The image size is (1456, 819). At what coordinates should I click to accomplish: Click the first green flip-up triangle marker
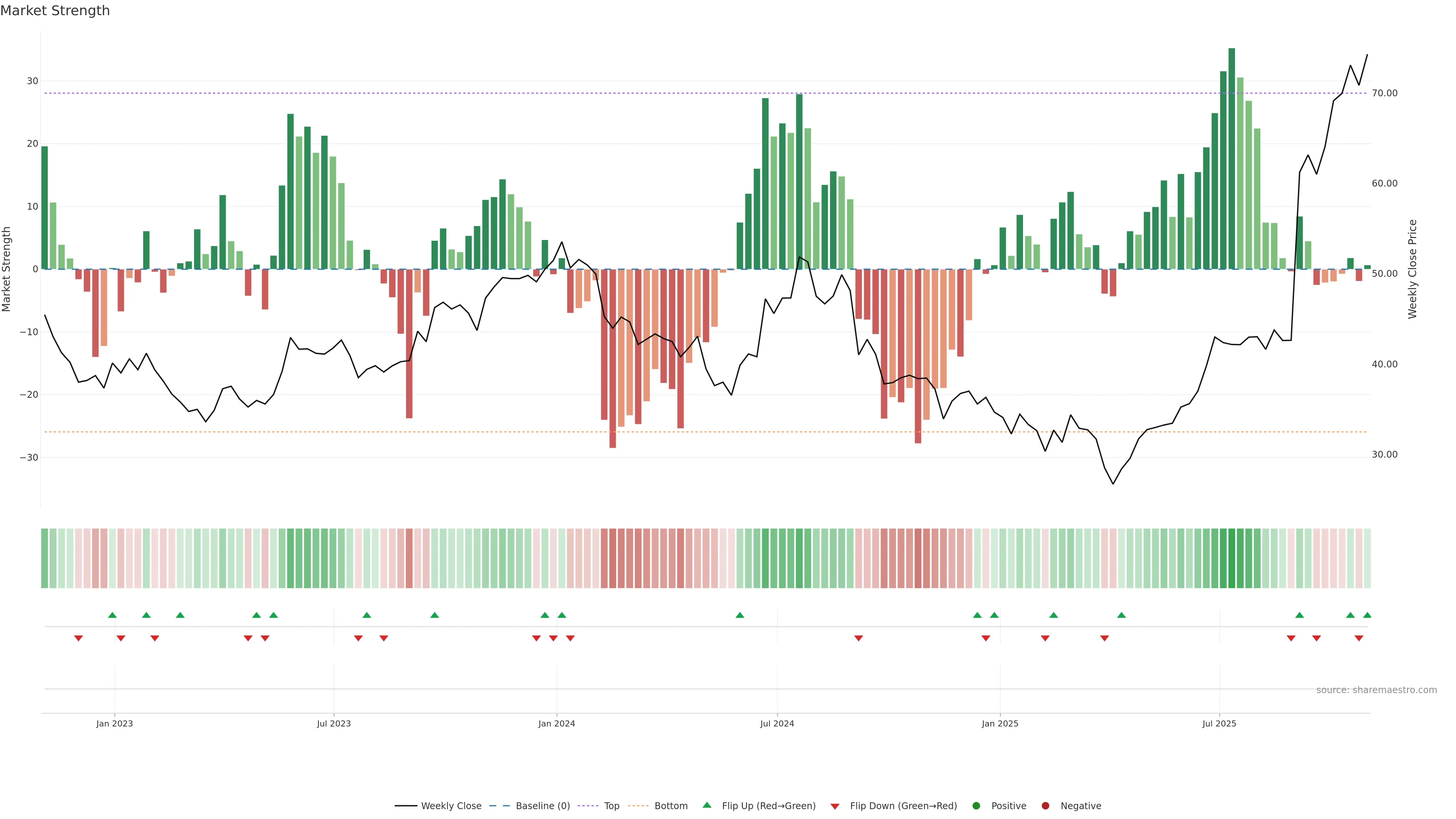point(113,615)
